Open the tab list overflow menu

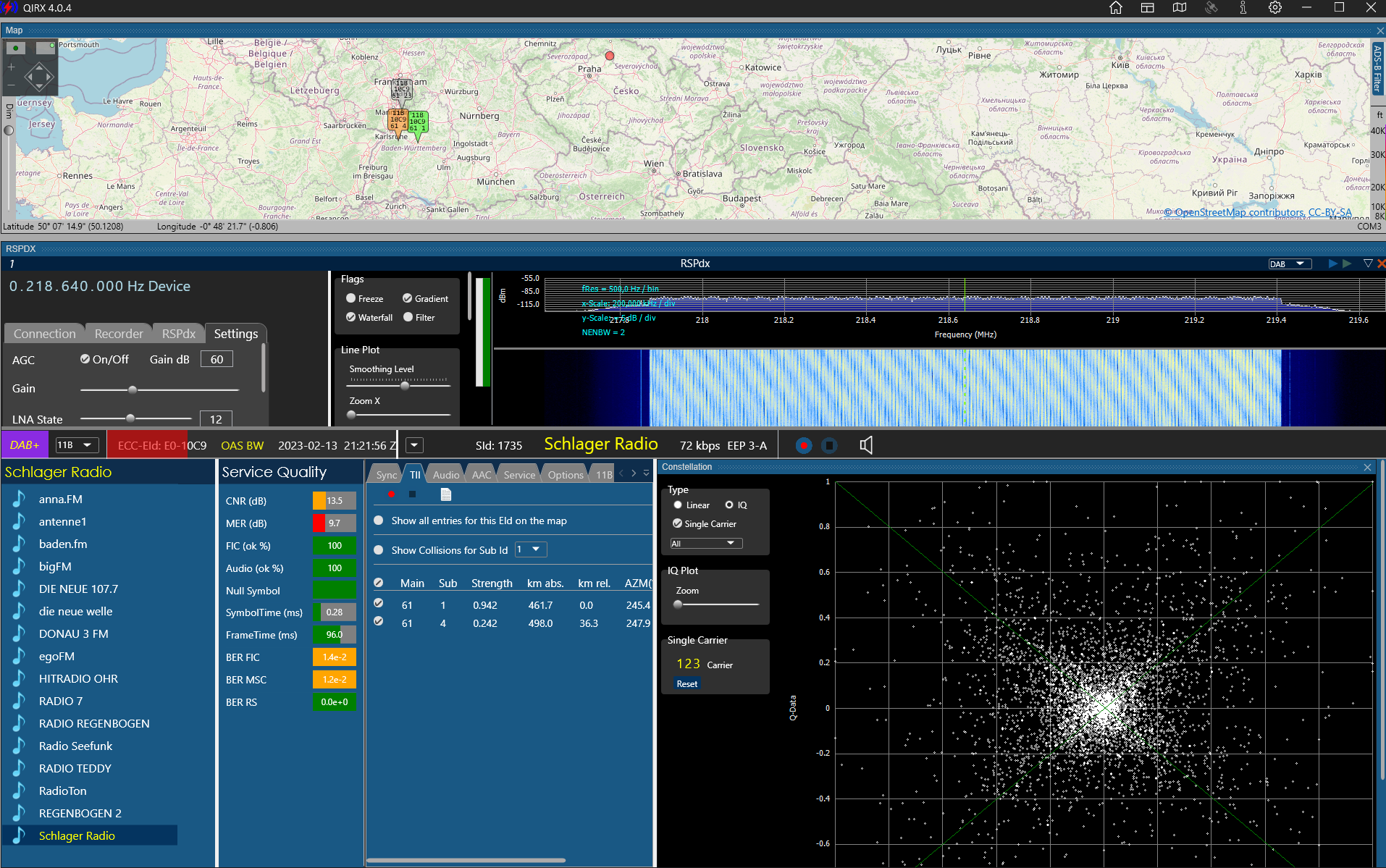pyautogui.click(x=646, y=473)
